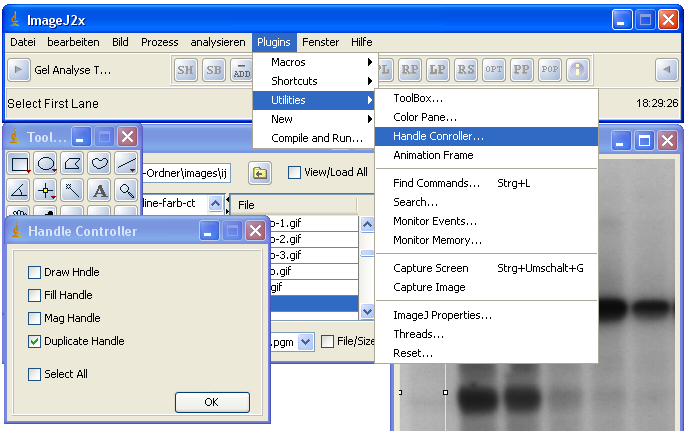Select file row ending in -2.gif
Image resolution: width=687 pixels, height=431 pixels.
coord(314,240)
